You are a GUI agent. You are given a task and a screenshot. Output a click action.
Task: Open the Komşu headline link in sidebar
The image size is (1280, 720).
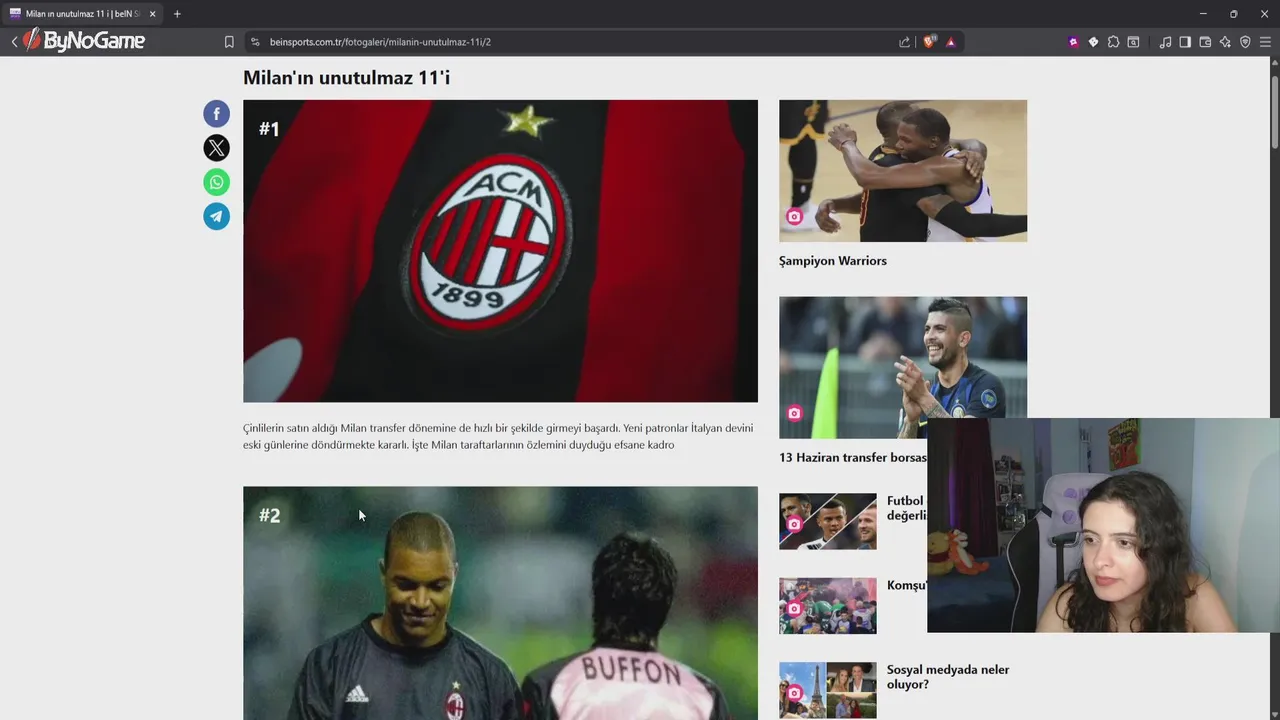907,586
